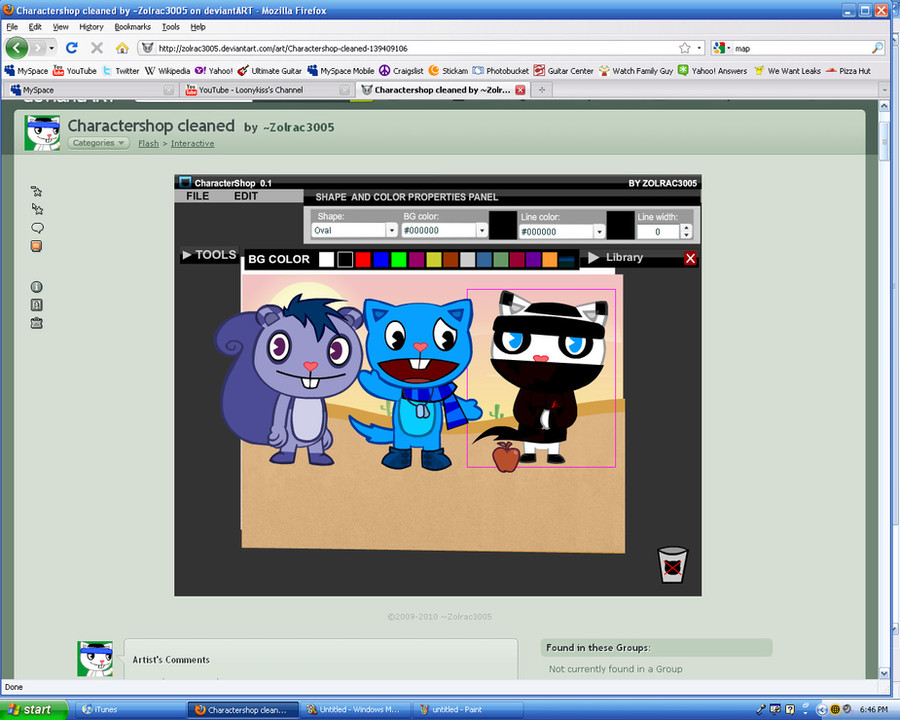
Task: Click the second star icon in deviation sidebar
Action: pyautogui.click(x=37, y=209)
